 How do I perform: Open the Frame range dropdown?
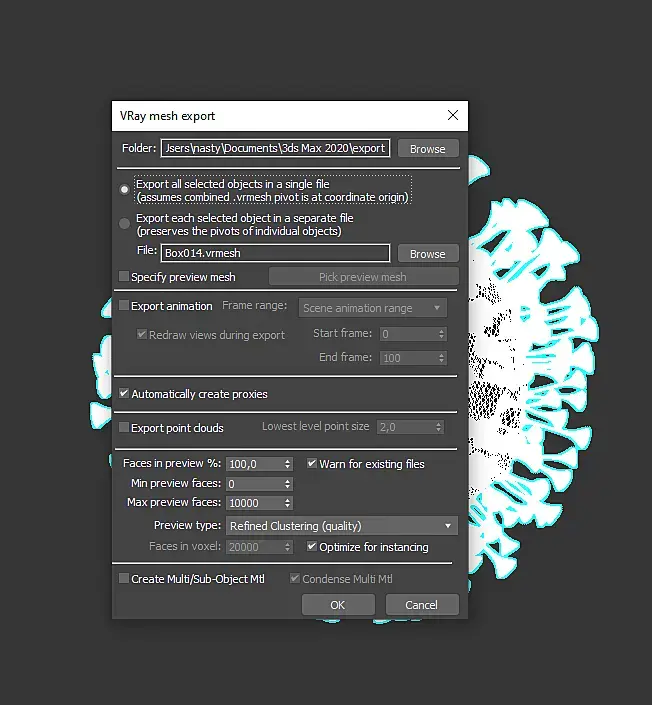(x=373, y=308)
